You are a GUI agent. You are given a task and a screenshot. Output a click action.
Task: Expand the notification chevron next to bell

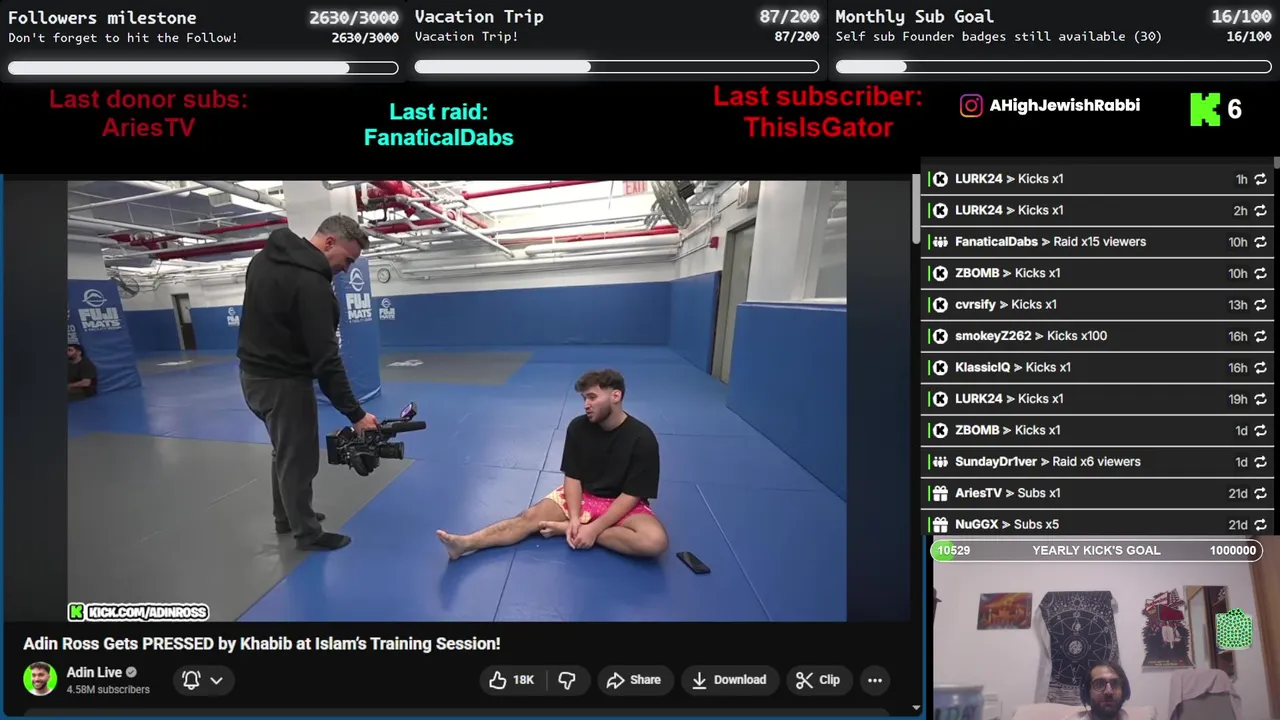pos(216,680)
